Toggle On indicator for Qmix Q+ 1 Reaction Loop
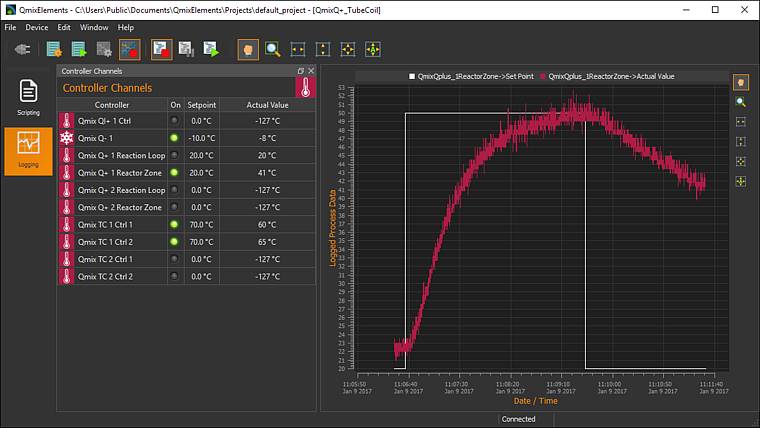760x428 pixels. [174, 155]
